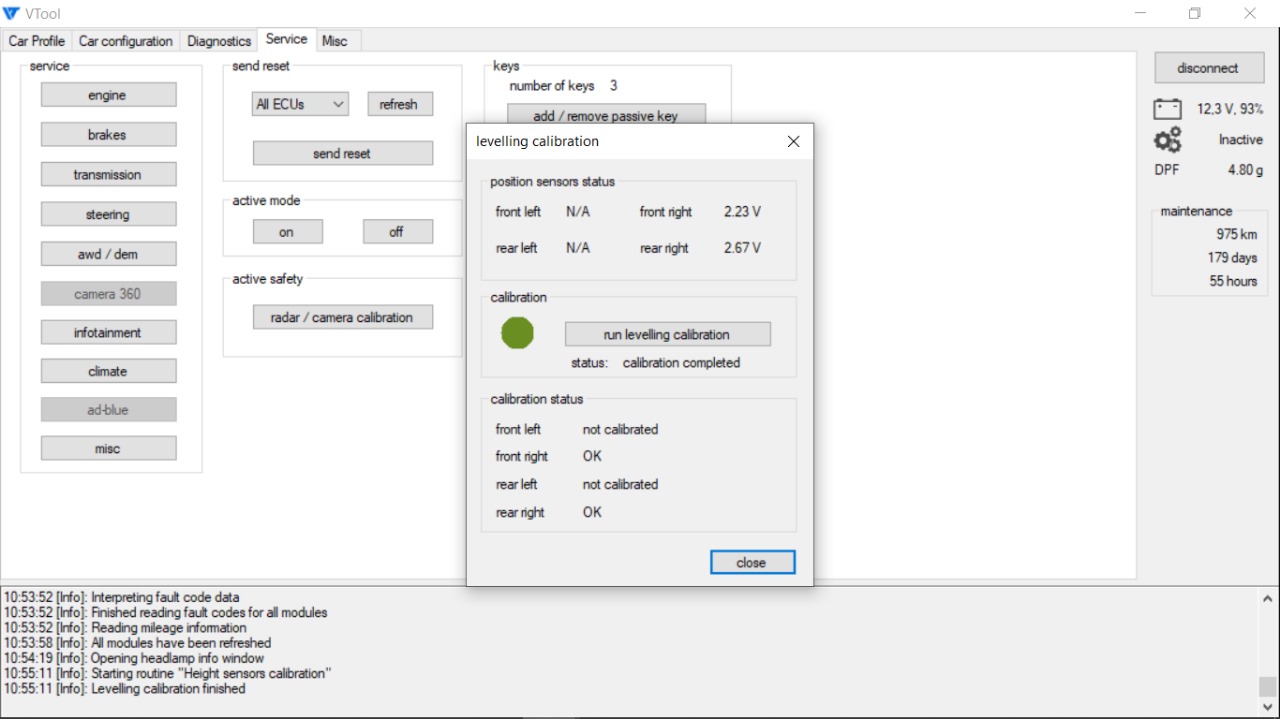Open the Car configuration tab
The width and height of the screenshot is (1280, 719).
126,41
